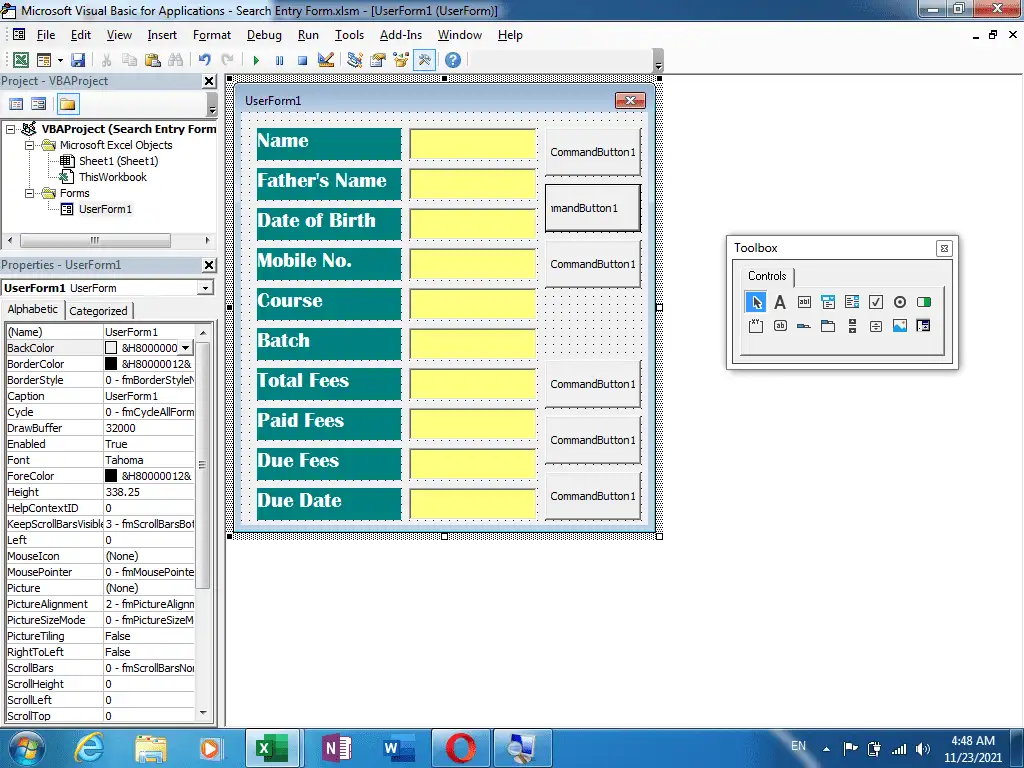Click the ForeColor black swatch

coord(111,476)
